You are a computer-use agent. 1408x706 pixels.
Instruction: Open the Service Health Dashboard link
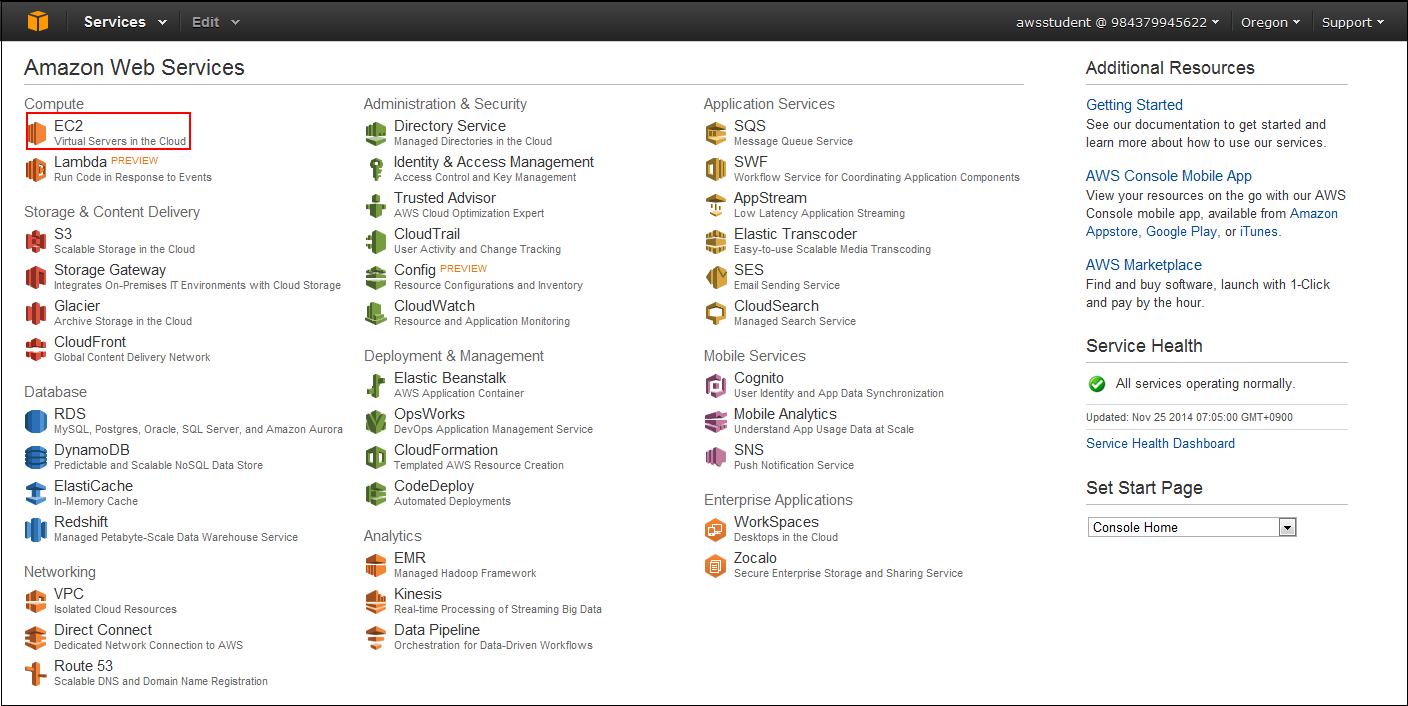(1160, 443)
